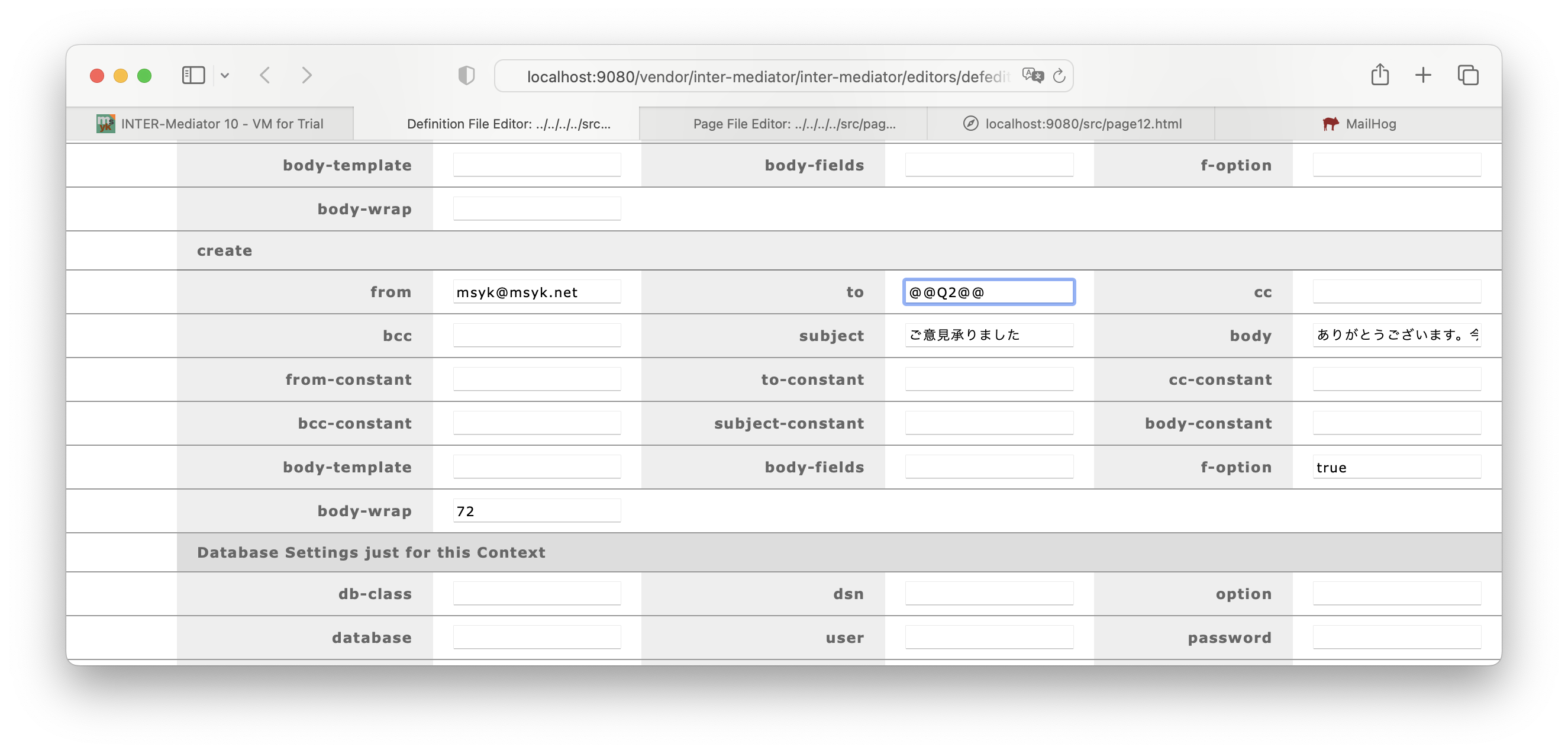Viewport: 1568px width, 753px height.
Task: Click the db-class input field
Action: [537, 594]
